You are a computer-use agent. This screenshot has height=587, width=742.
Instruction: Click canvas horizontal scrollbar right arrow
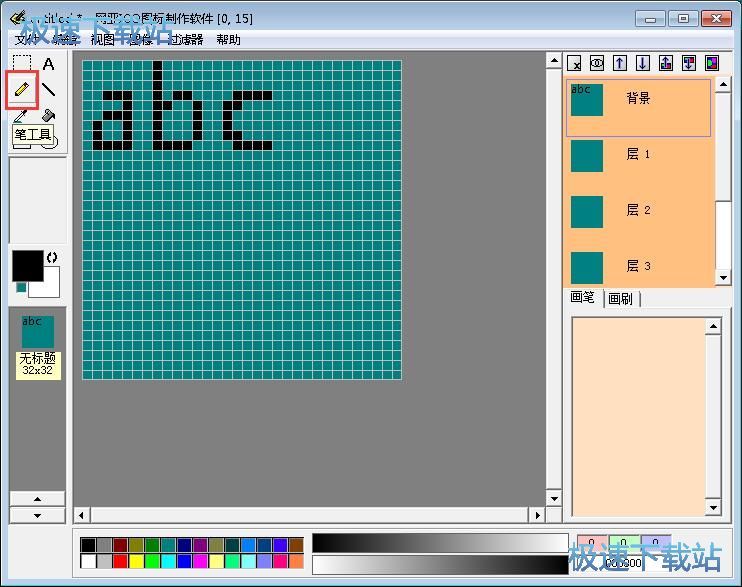(x=537, y=515)
